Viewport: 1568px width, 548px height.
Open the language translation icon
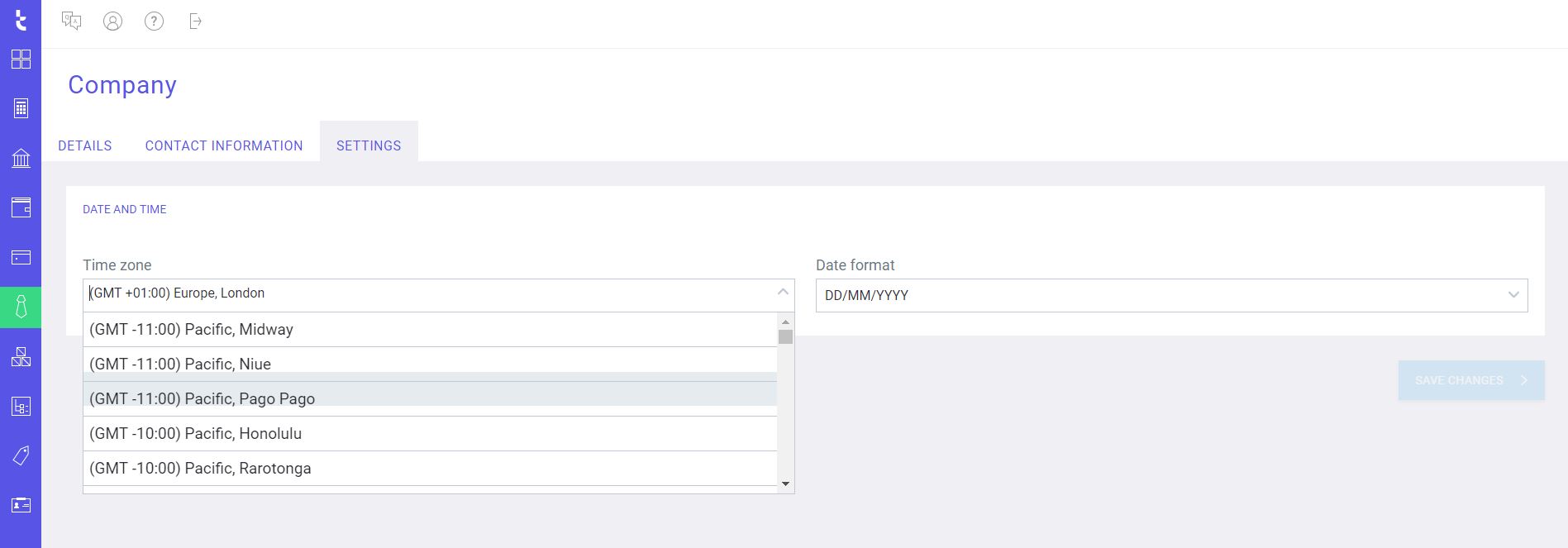[72, 21]
